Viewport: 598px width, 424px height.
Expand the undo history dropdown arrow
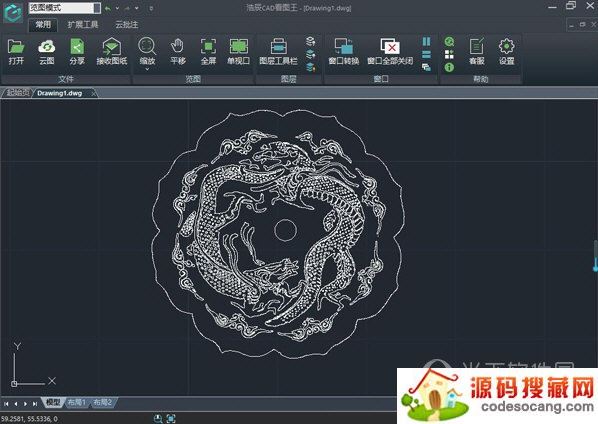click(x=117, y=8)
